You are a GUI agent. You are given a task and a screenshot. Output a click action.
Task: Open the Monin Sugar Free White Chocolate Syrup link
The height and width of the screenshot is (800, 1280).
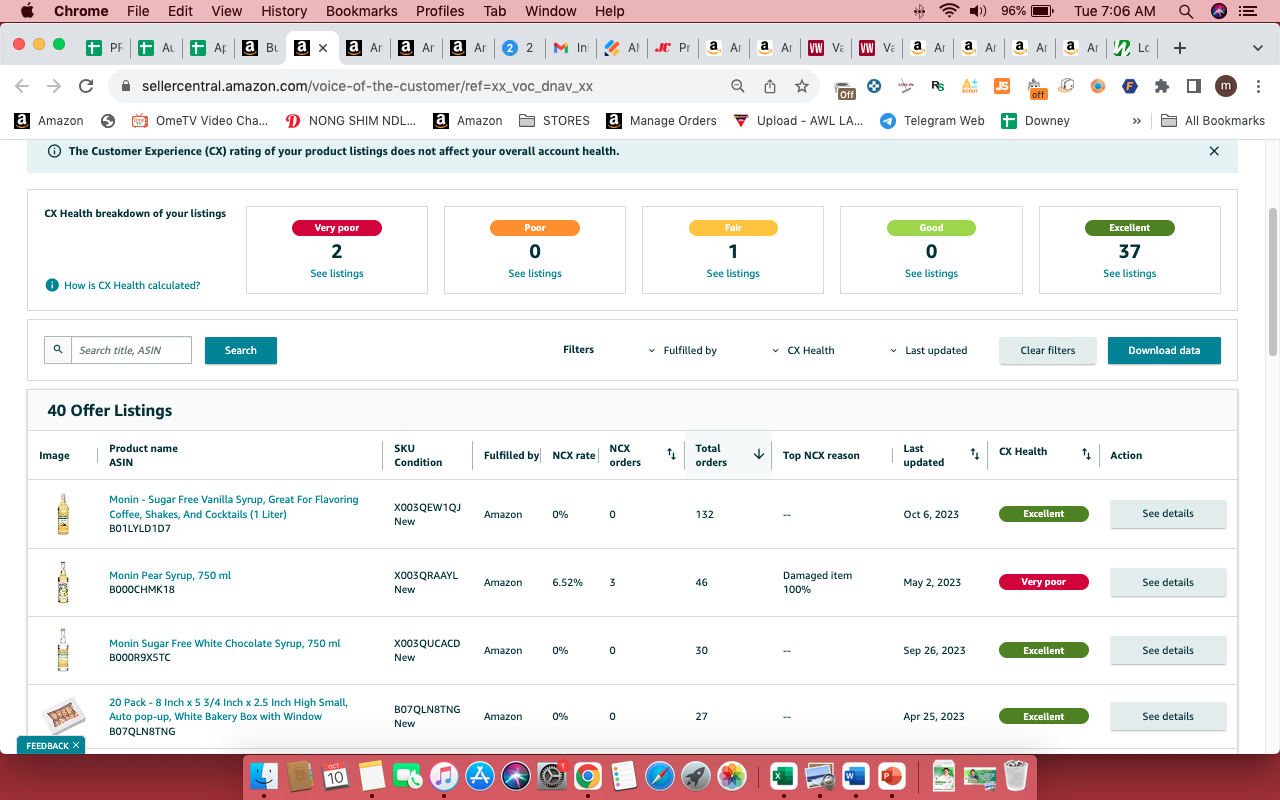(x=225, y=644)
